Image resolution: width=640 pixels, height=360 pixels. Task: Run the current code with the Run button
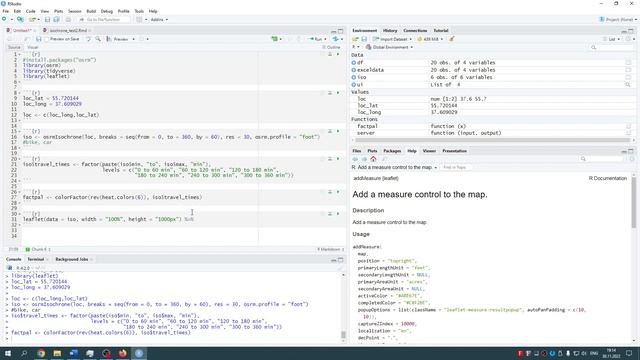[x=316, y=39]
